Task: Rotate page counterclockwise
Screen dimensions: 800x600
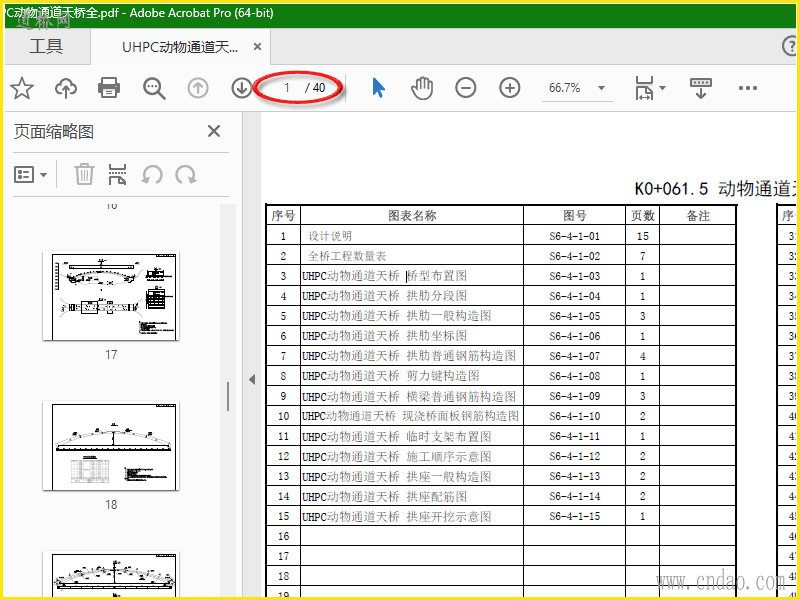Action: click(152, 174)
